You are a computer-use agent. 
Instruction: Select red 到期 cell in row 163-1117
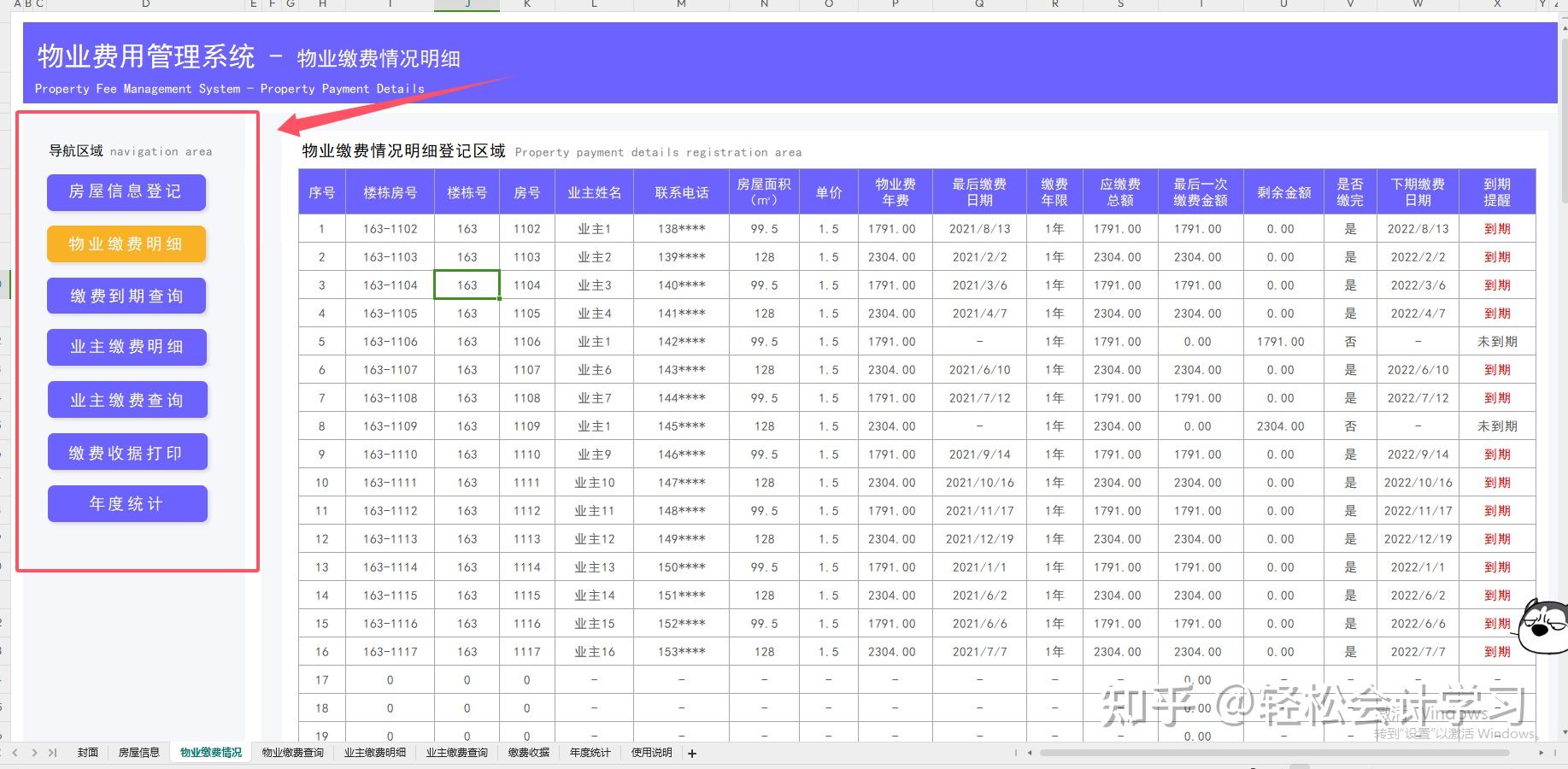click(x=1497, y=652)
